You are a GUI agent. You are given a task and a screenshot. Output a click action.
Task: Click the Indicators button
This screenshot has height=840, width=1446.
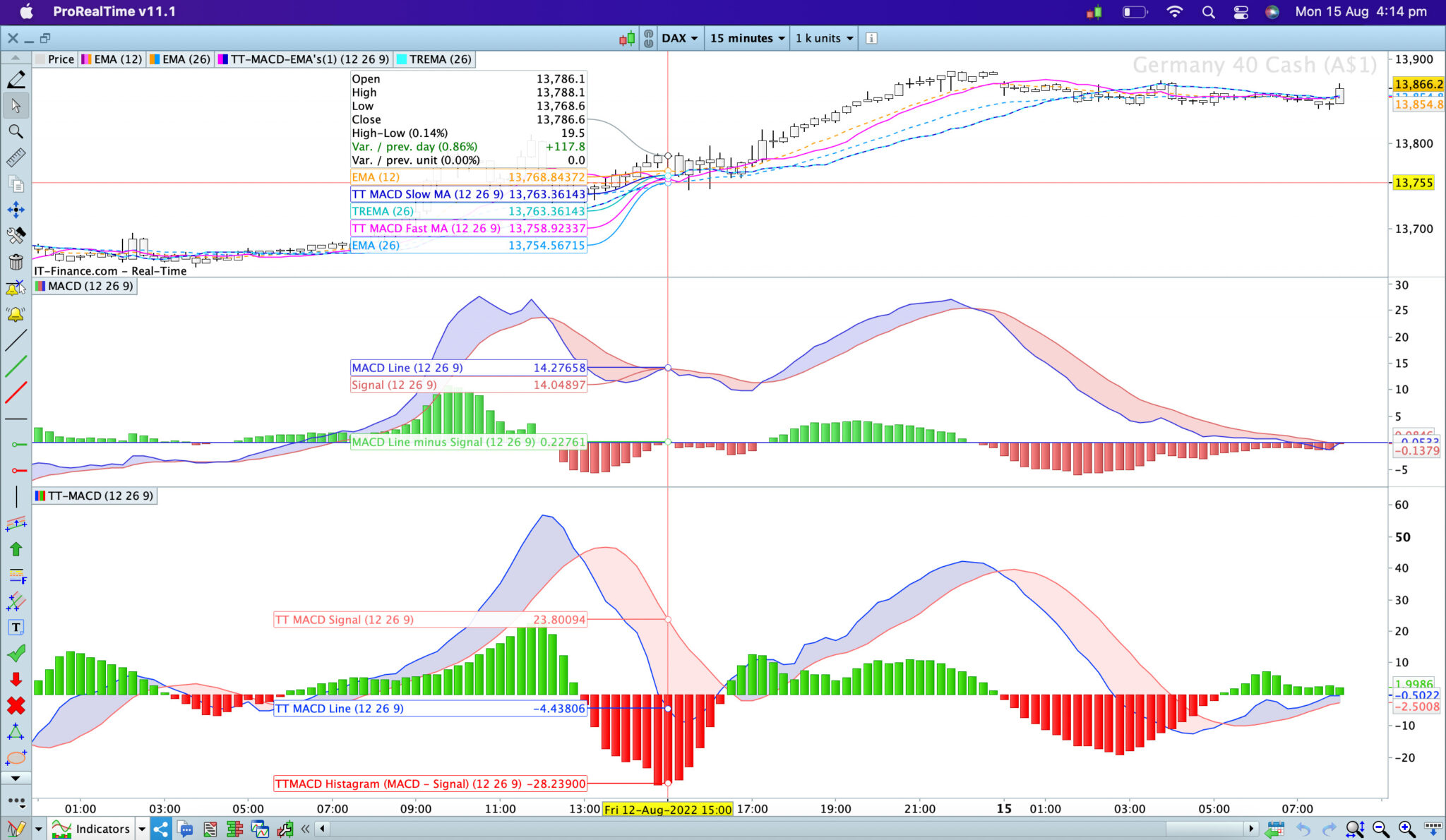102,829
